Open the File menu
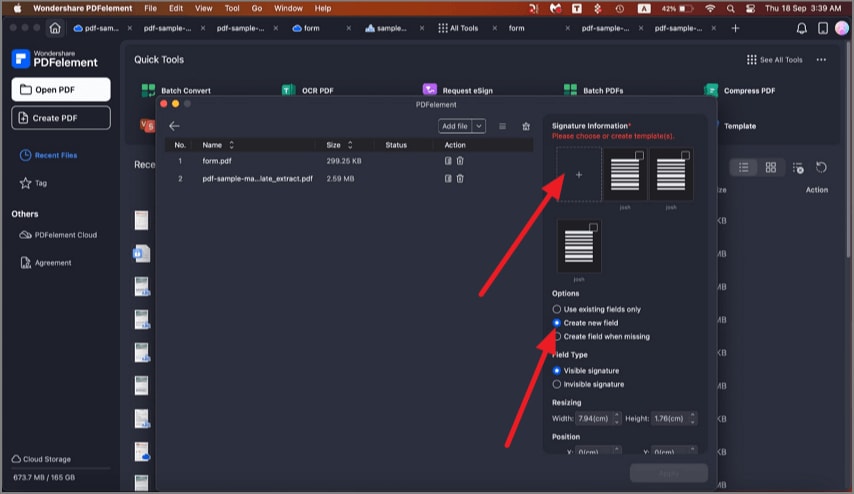Image resolution: width=854 pixels, height=494 pixels. (x=150, y=8)
